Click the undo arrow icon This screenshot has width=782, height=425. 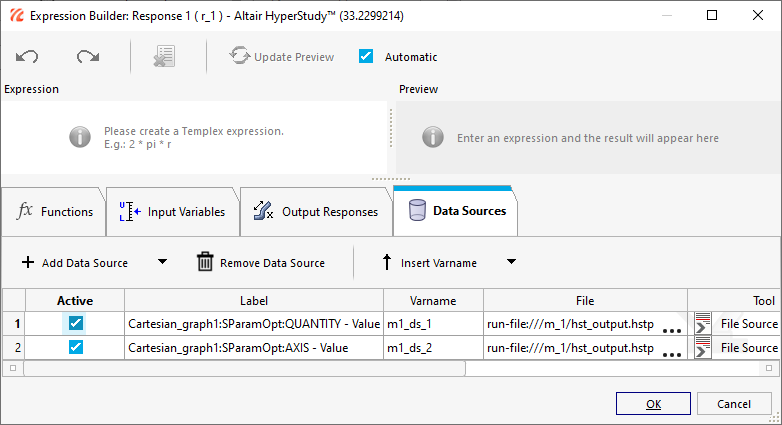pos(27,57)
